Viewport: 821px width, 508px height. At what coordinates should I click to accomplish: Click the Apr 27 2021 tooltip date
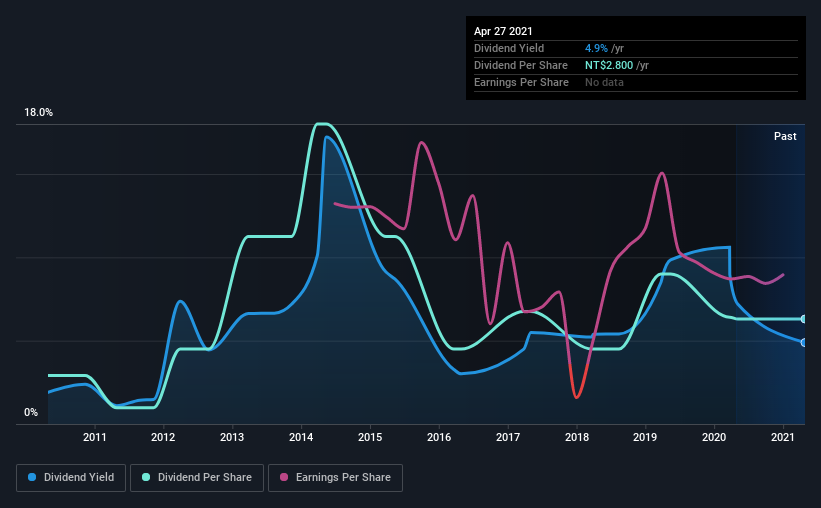(503, 31)
